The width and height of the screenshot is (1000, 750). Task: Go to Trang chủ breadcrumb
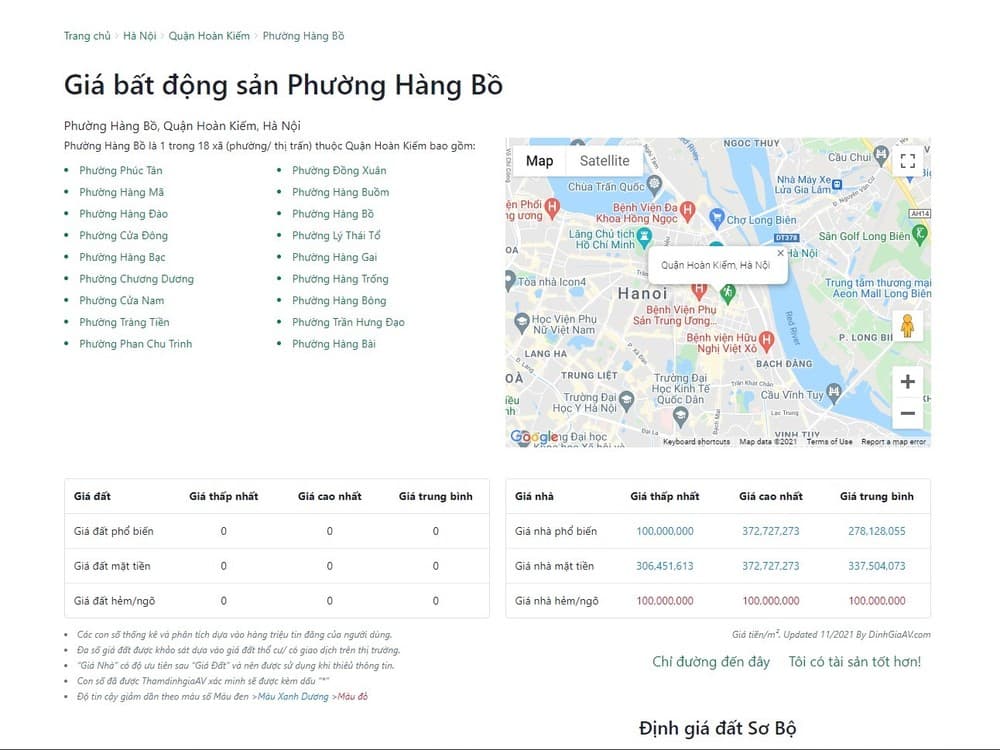click(87, 36)
